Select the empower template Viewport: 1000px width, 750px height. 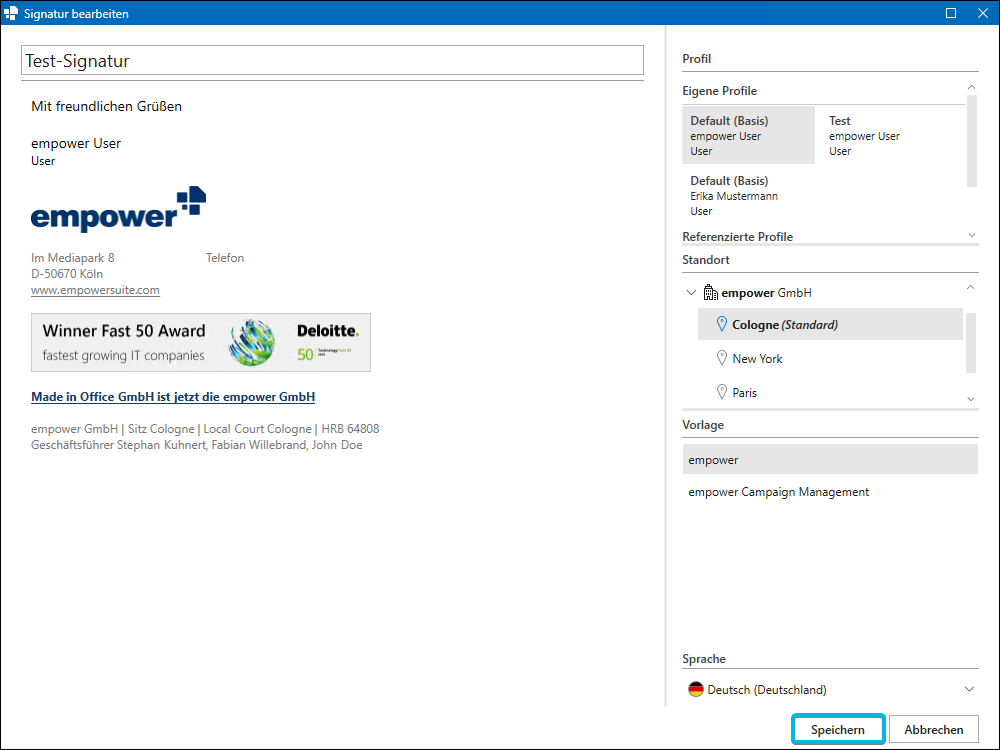(830, 460)
